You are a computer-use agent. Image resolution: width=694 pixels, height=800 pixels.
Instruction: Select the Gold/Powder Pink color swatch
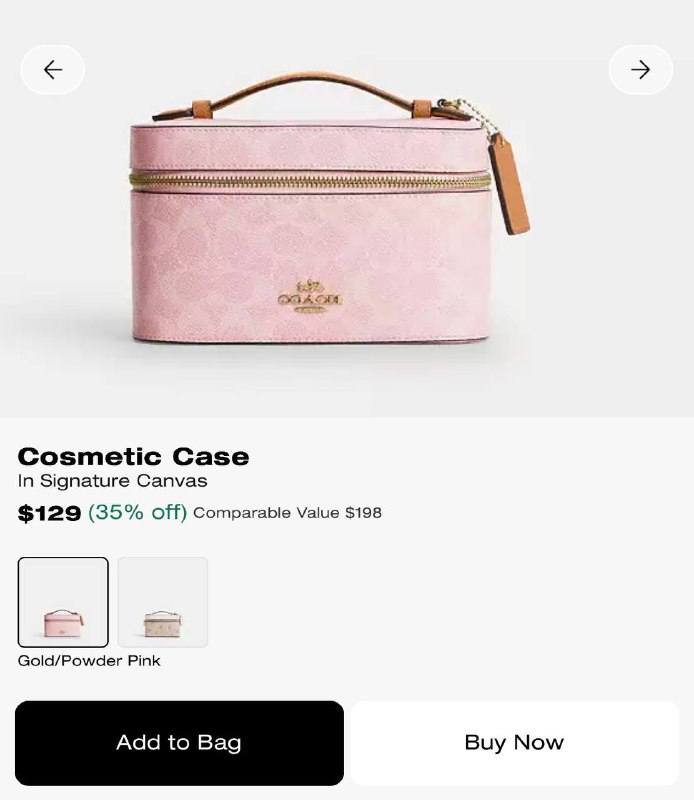[63, 602]
